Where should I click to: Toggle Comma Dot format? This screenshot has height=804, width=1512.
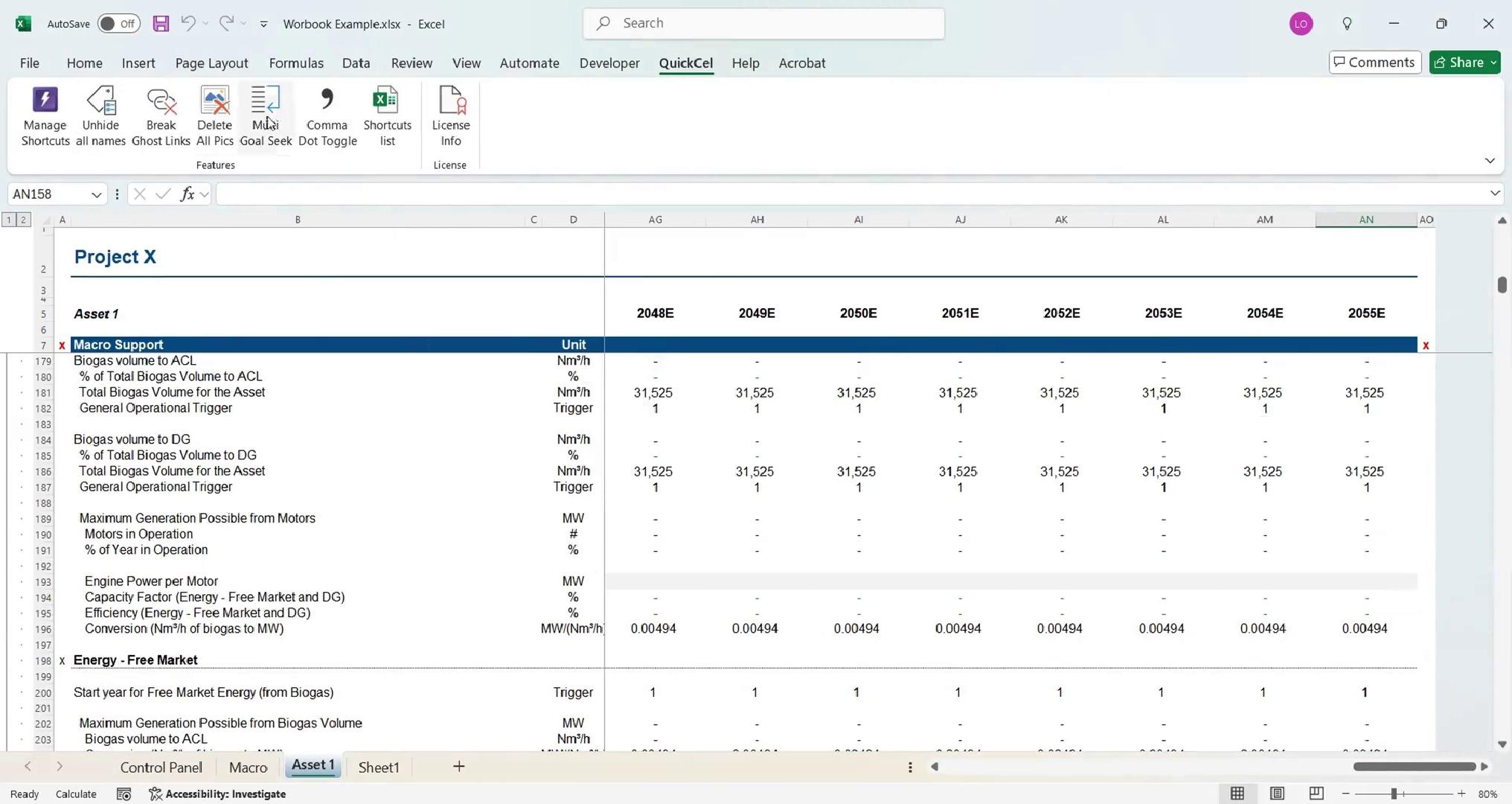(327, 116)
